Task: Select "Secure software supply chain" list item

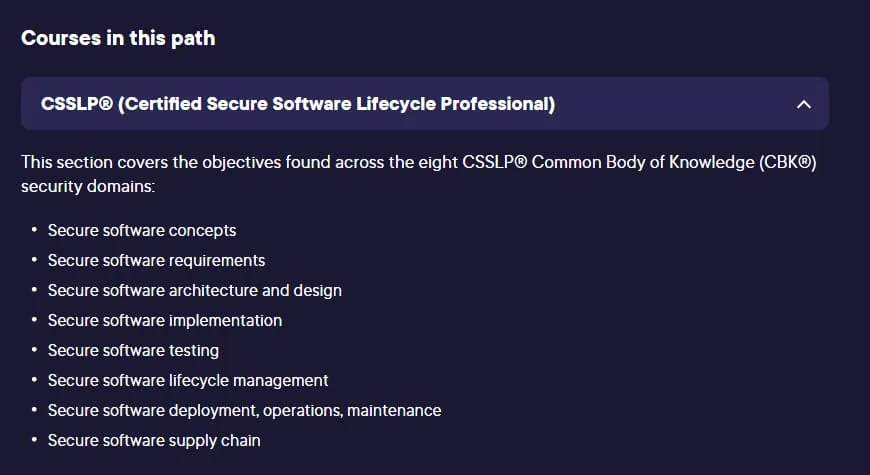Action: (154, 440)
